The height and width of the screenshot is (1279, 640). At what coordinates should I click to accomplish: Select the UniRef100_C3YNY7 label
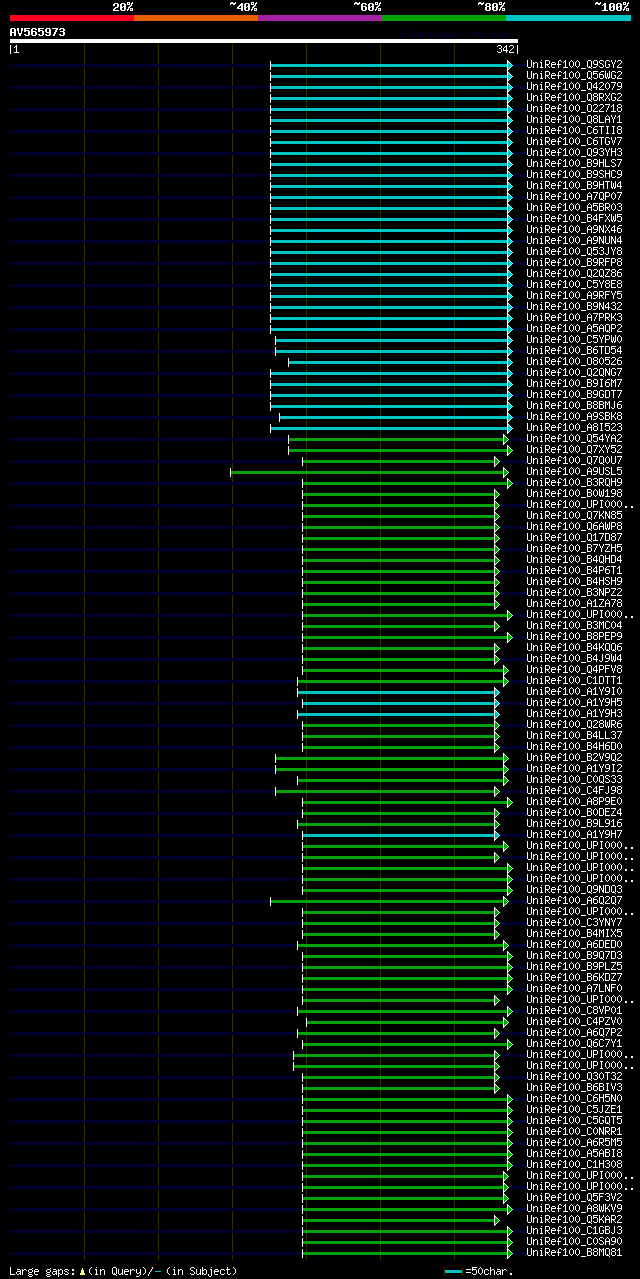[x=574, y=922]
